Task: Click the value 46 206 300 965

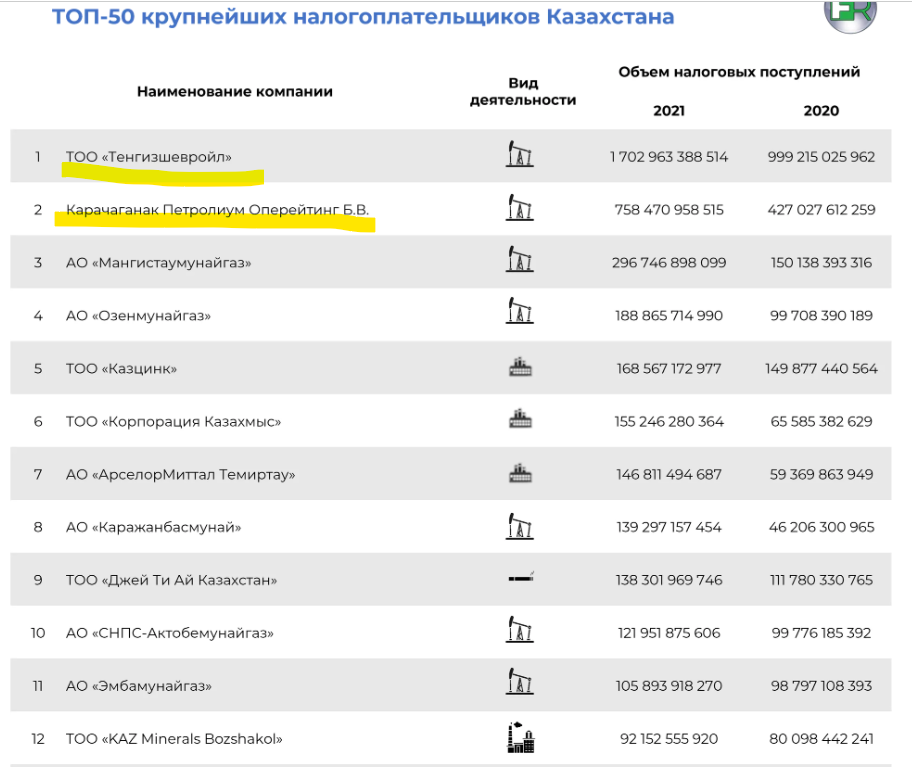Action: pos(821,527)
